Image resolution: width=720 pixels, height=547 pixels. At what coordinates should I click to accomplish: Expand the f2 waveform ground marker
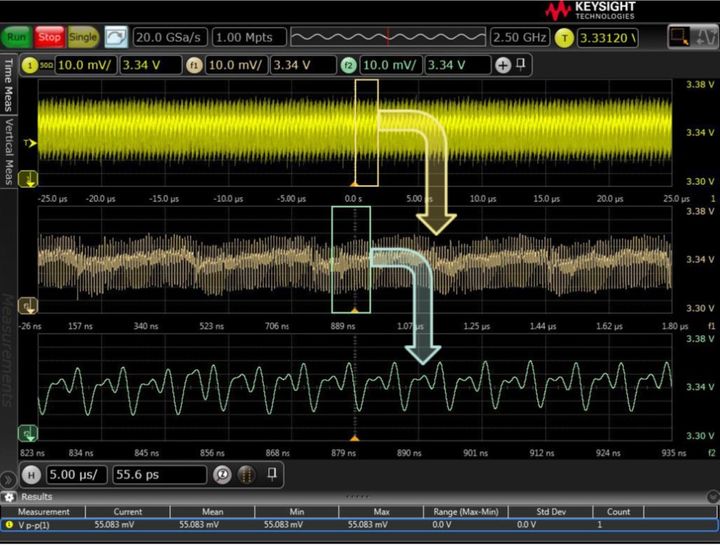click(x=30, y=434)
